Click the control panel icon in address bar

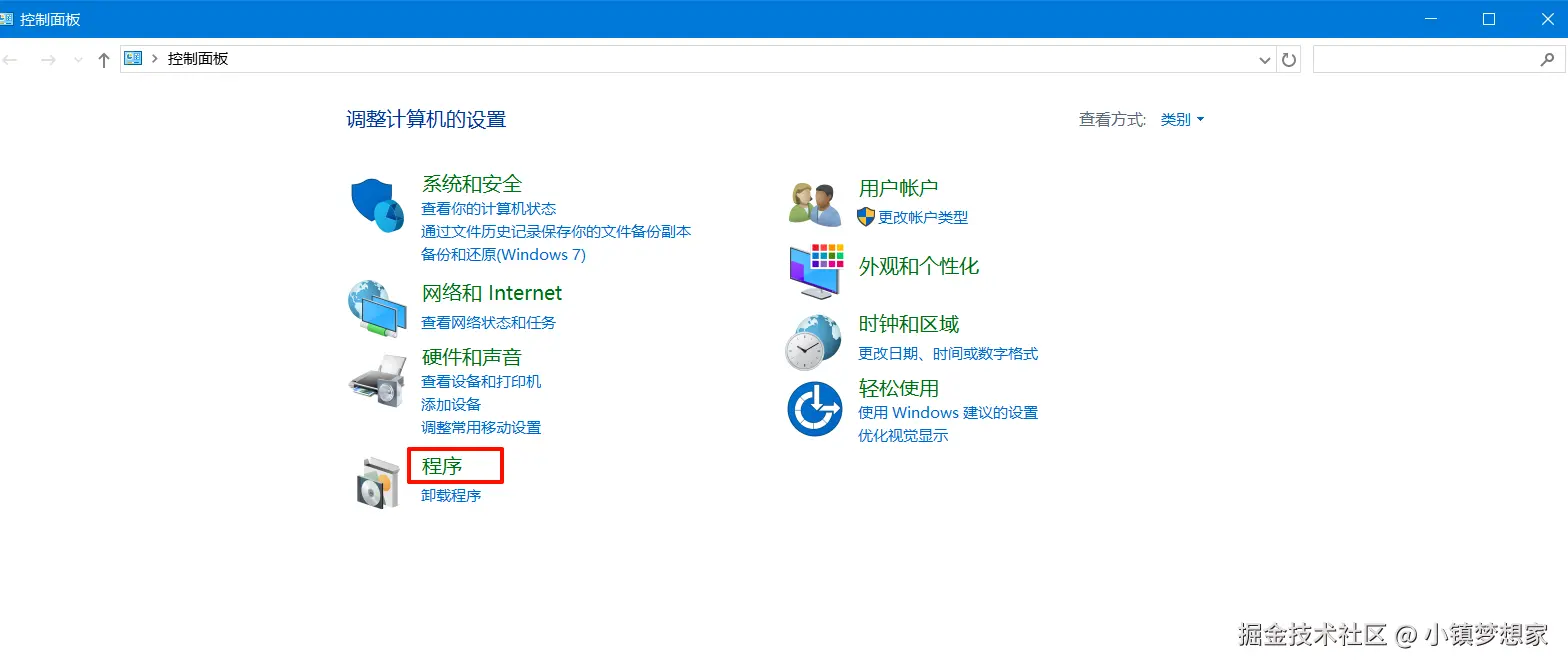[133, 59]
